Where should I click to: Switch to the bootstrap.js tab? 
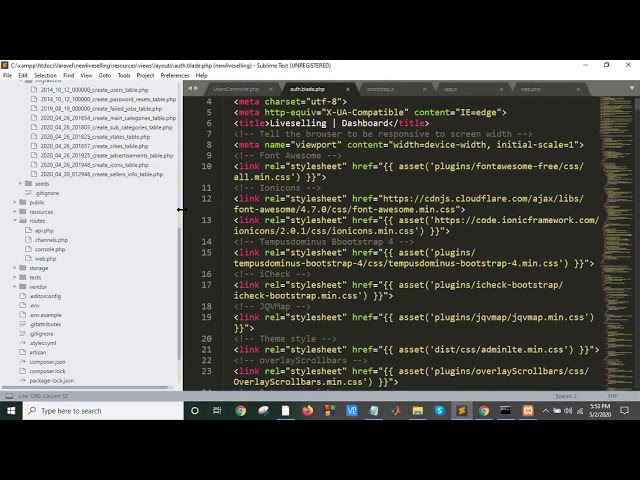pyautogui.click(x=380, y=89)
